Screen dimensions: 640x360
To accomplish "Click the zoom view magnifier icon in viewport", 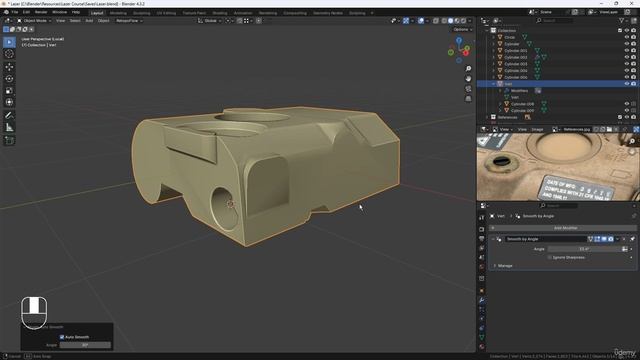I will pyautogui.click(x=468, y=69).
